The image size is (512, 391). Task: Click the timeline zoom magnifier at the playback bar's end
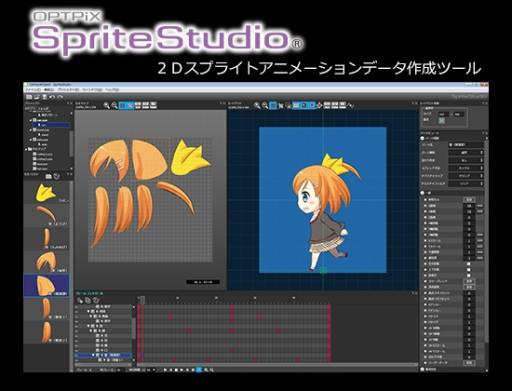point(212,370)
